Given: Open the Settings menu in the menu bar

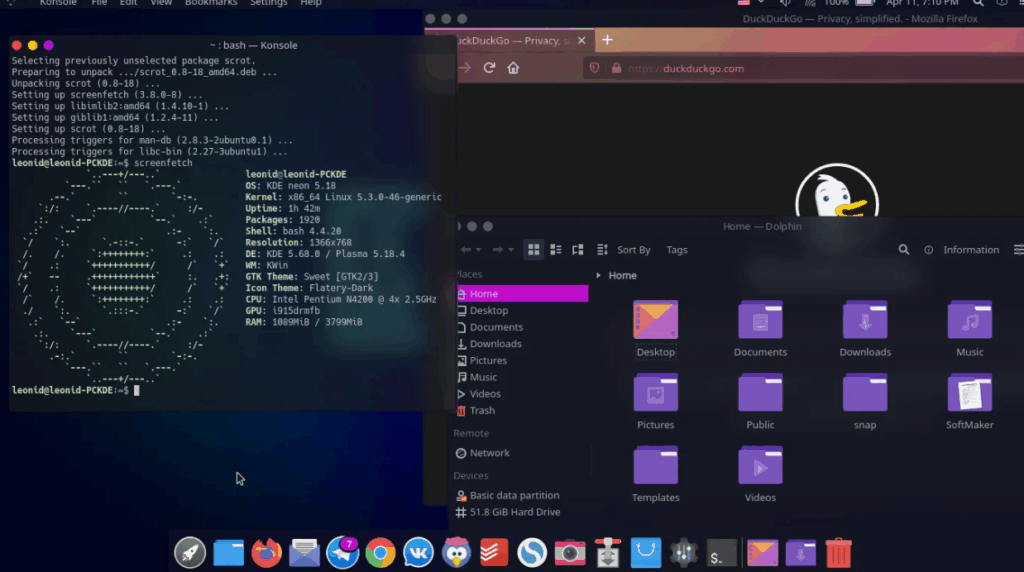Looking at the screenshot, I should [268, 3].
